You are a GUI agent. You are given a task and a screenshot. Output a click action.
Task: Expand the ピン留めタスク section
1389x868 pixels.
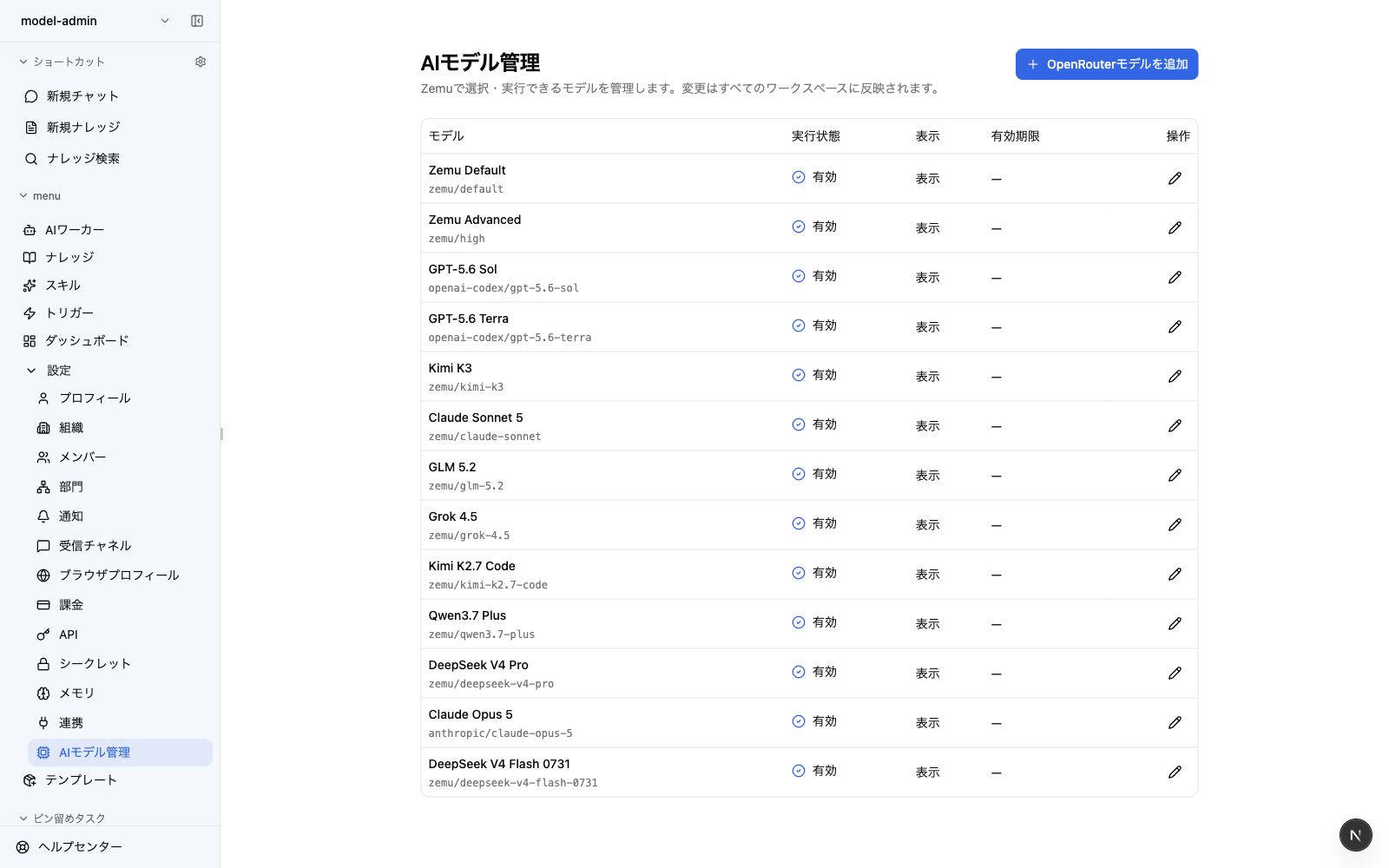tap(63, 818)
